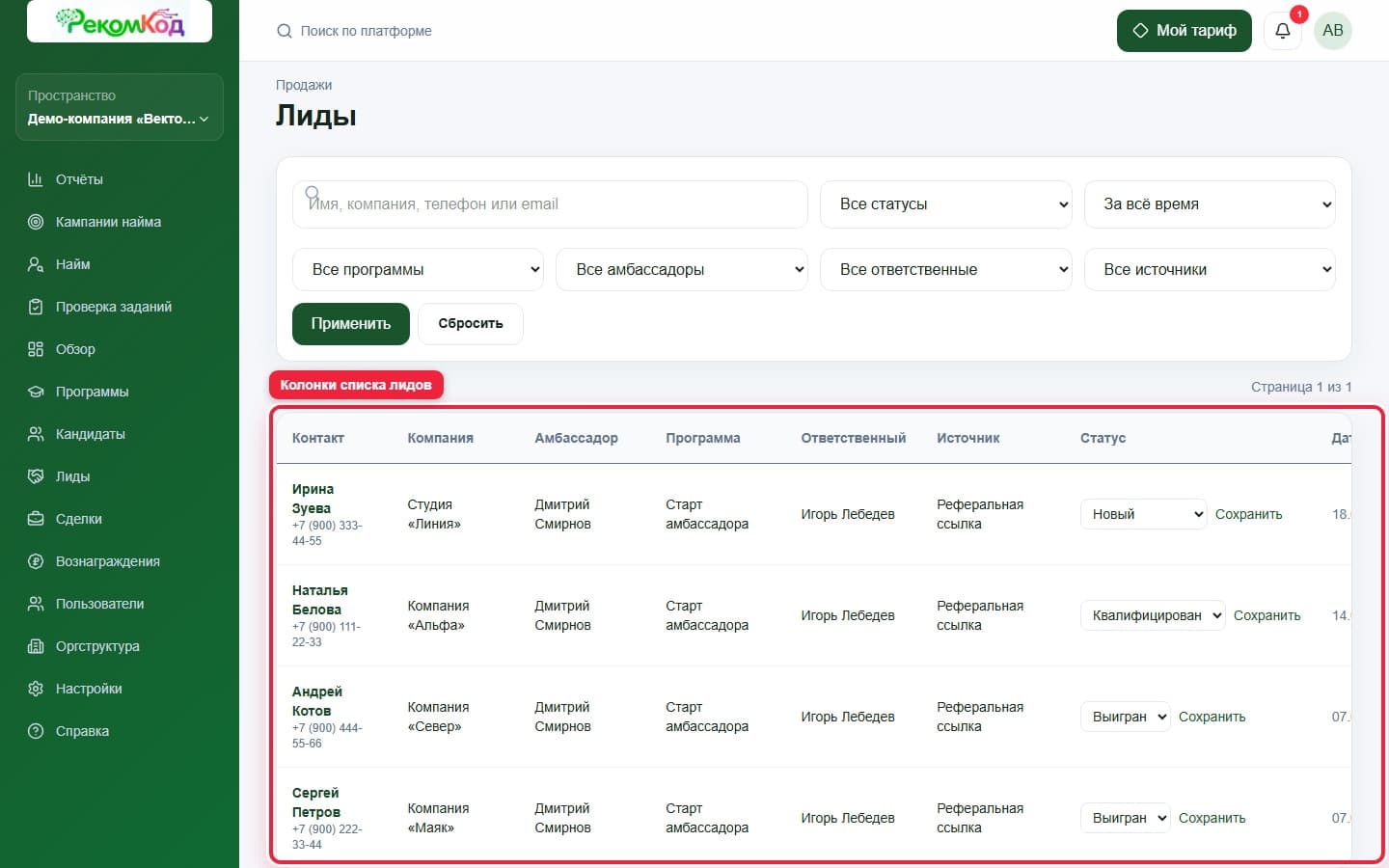Viewport: 1389px width, 868px height.
Task: Click the Справка question mark icon
Action: 36,731
